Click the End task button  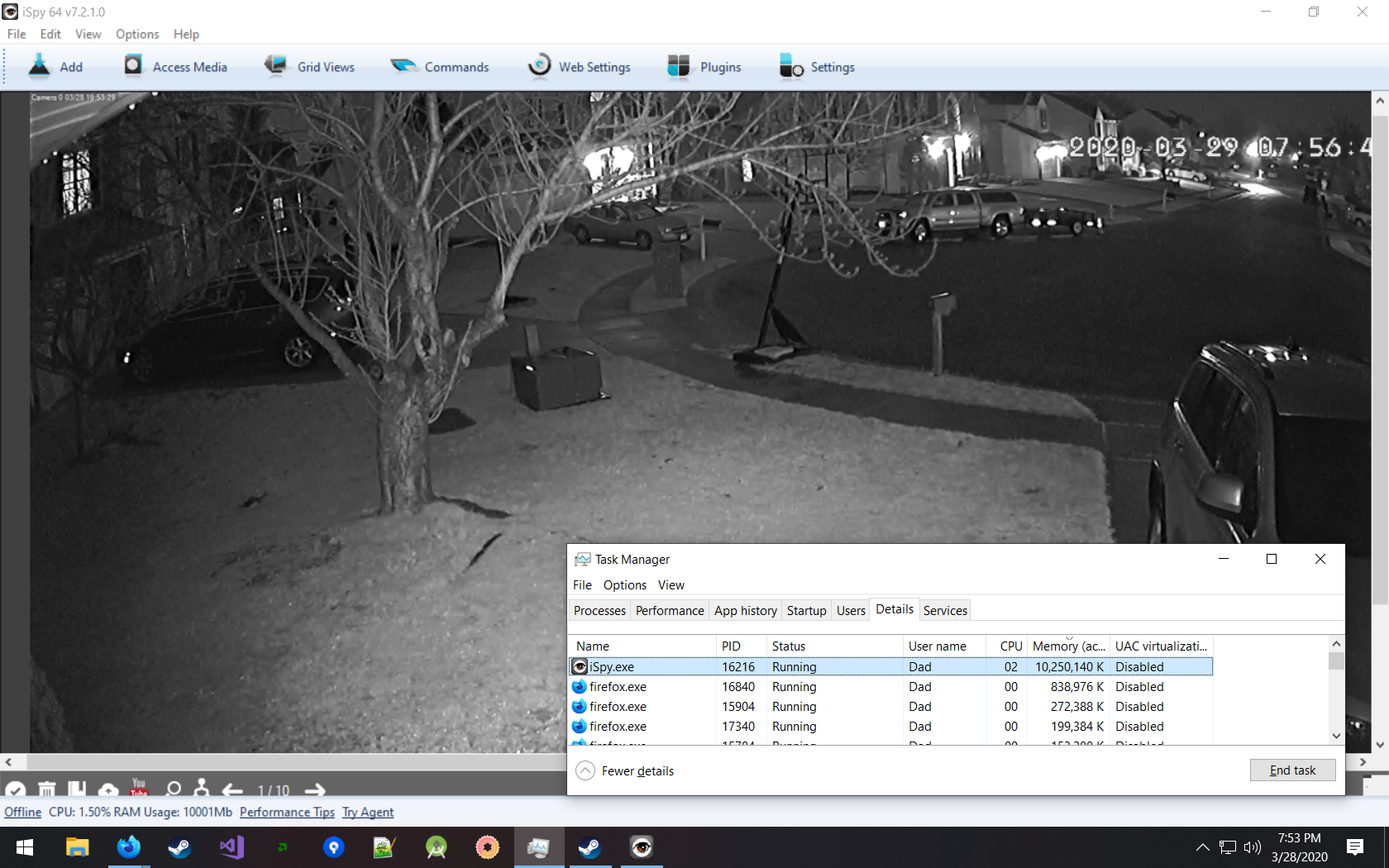1292,770
